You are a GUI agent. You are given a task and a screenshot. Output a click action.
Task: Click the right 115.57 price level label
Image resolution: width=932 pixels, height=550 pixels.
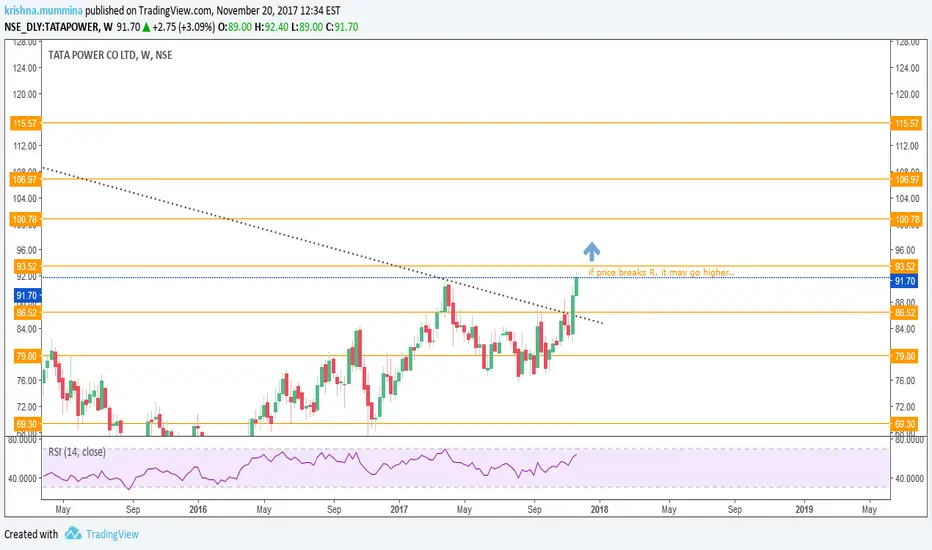906,123
